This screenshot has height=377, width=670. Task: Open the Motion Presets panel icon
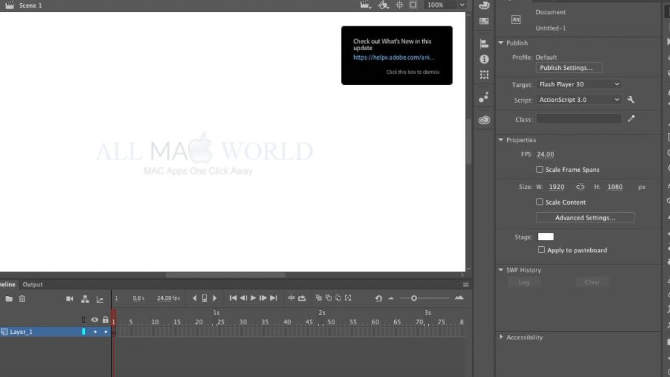coord(483,98)
